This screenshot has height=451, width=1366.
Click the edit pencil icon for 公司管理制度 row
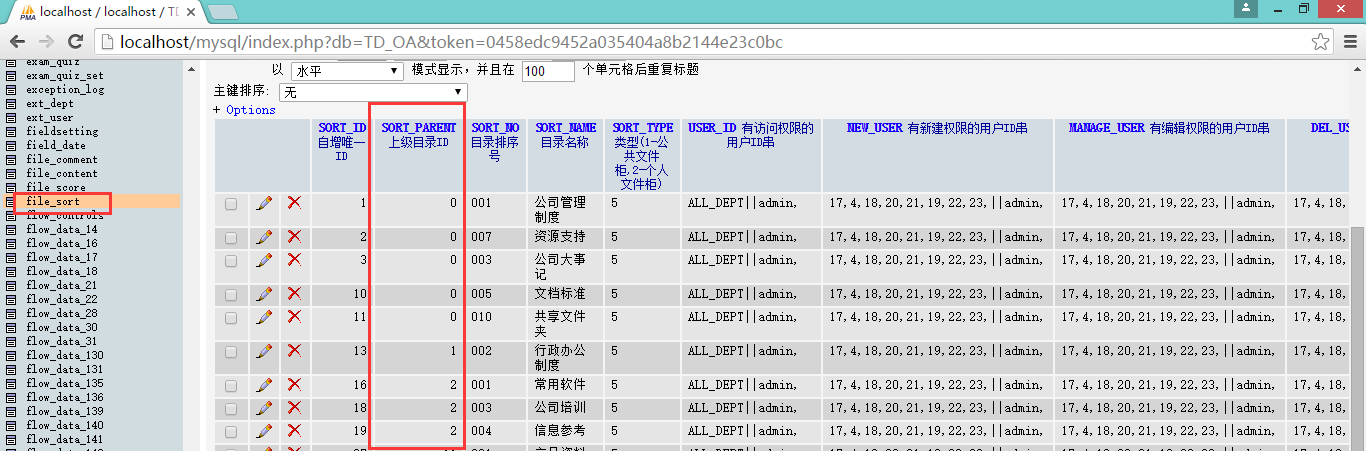[x=264, y=203]
